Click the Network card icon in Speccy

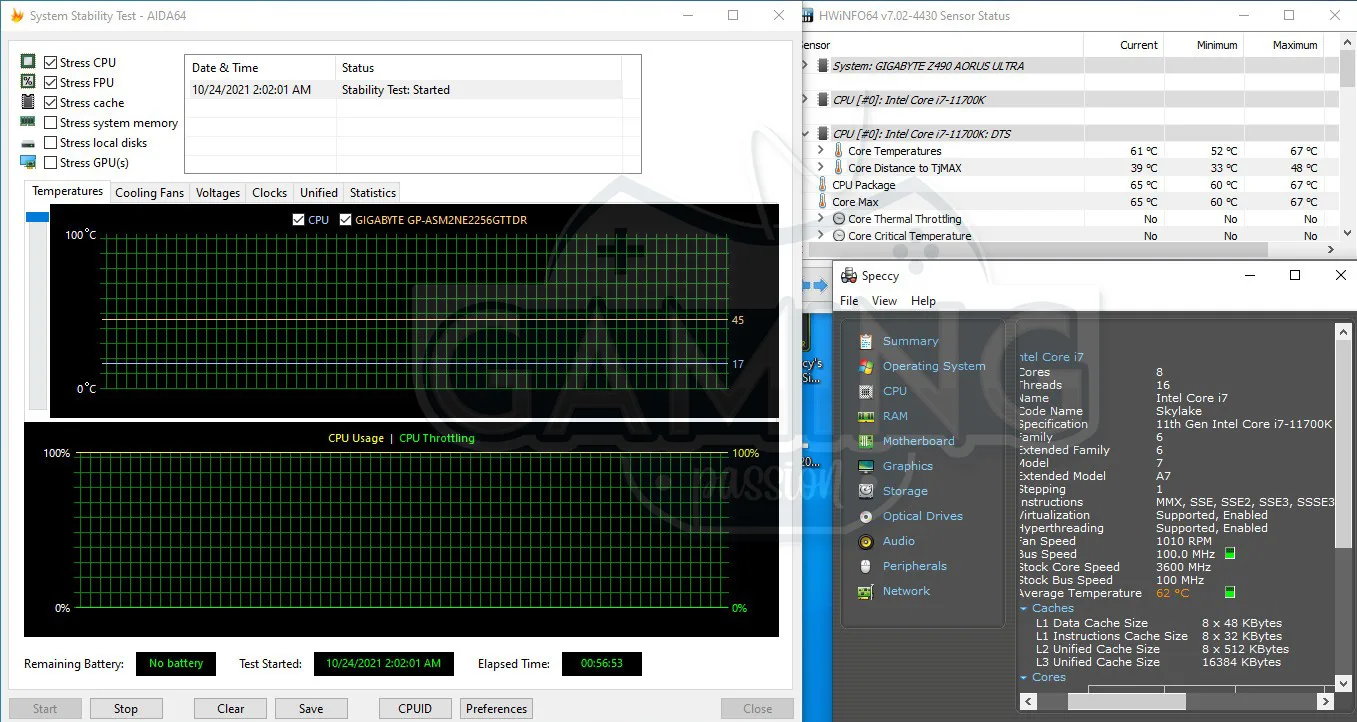(866, 591)
